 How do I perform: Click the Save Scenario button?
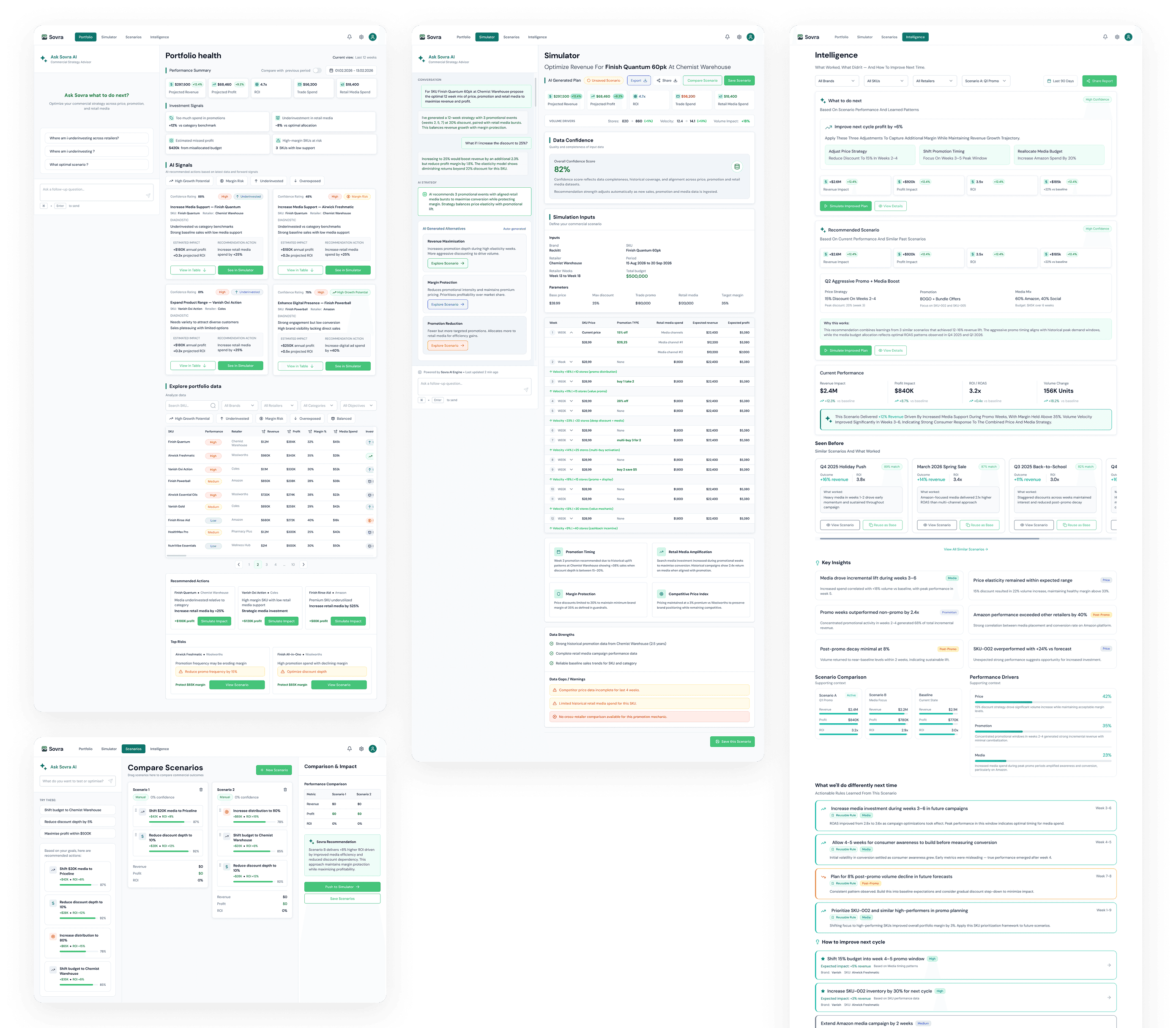tap(739, 80)
